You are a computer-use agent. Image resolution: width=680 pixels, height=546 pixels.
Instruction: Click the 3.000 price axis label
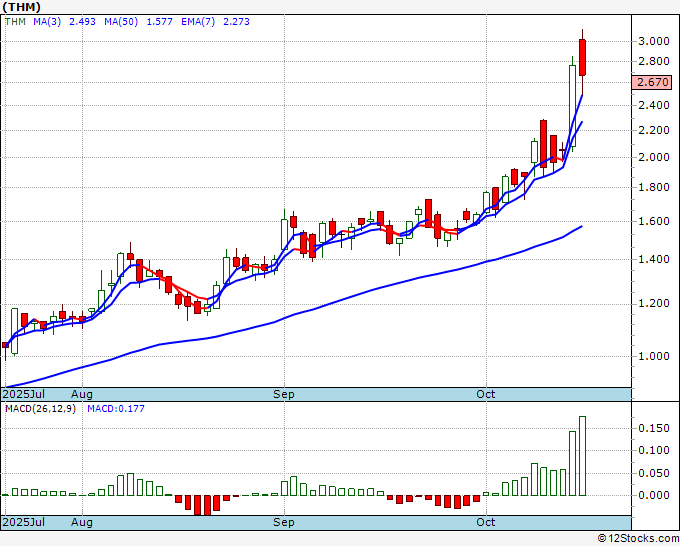(654, 41)
